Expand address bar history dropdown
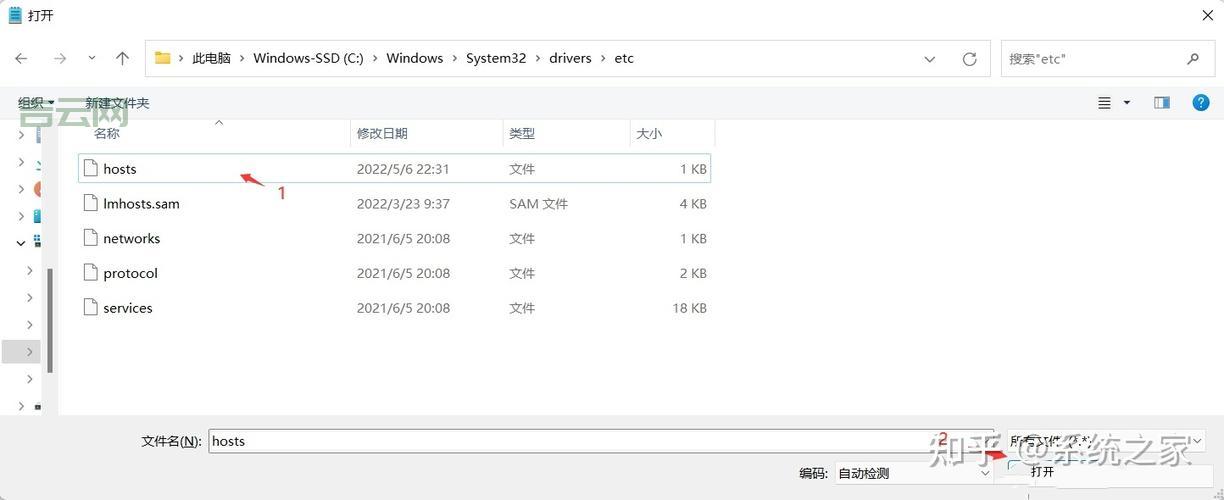 [x=930, y=59]
